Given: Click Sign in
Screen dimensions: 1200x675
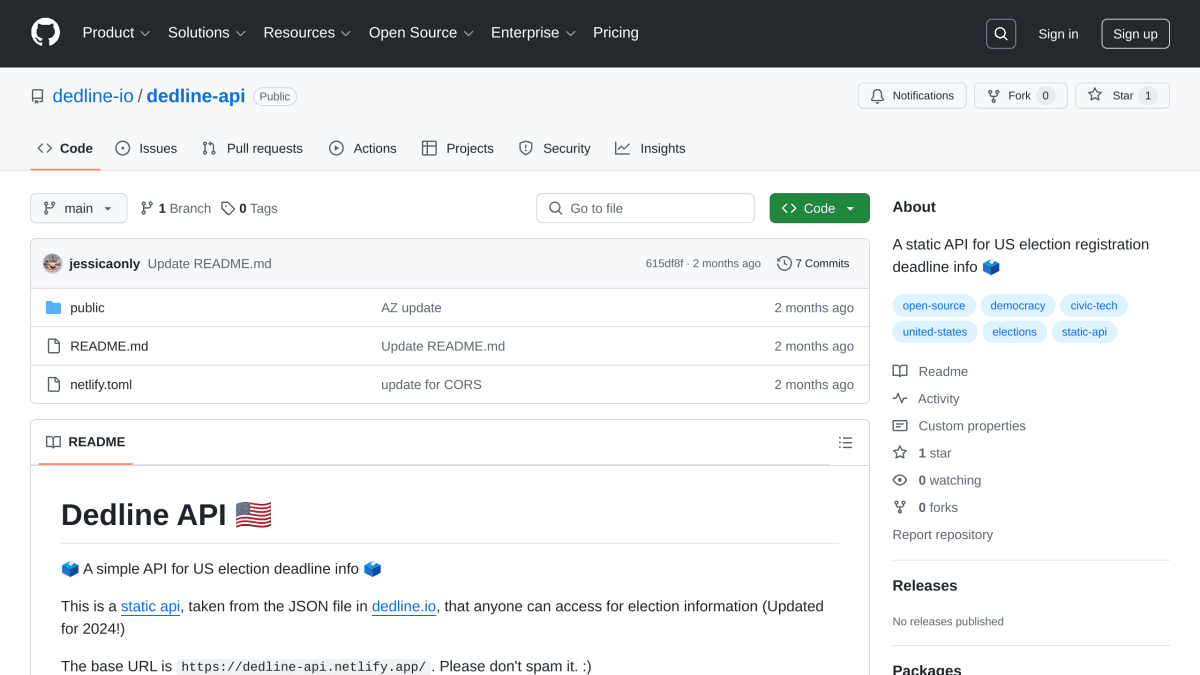Looking at the screenshot, I should click(1058, 34).
